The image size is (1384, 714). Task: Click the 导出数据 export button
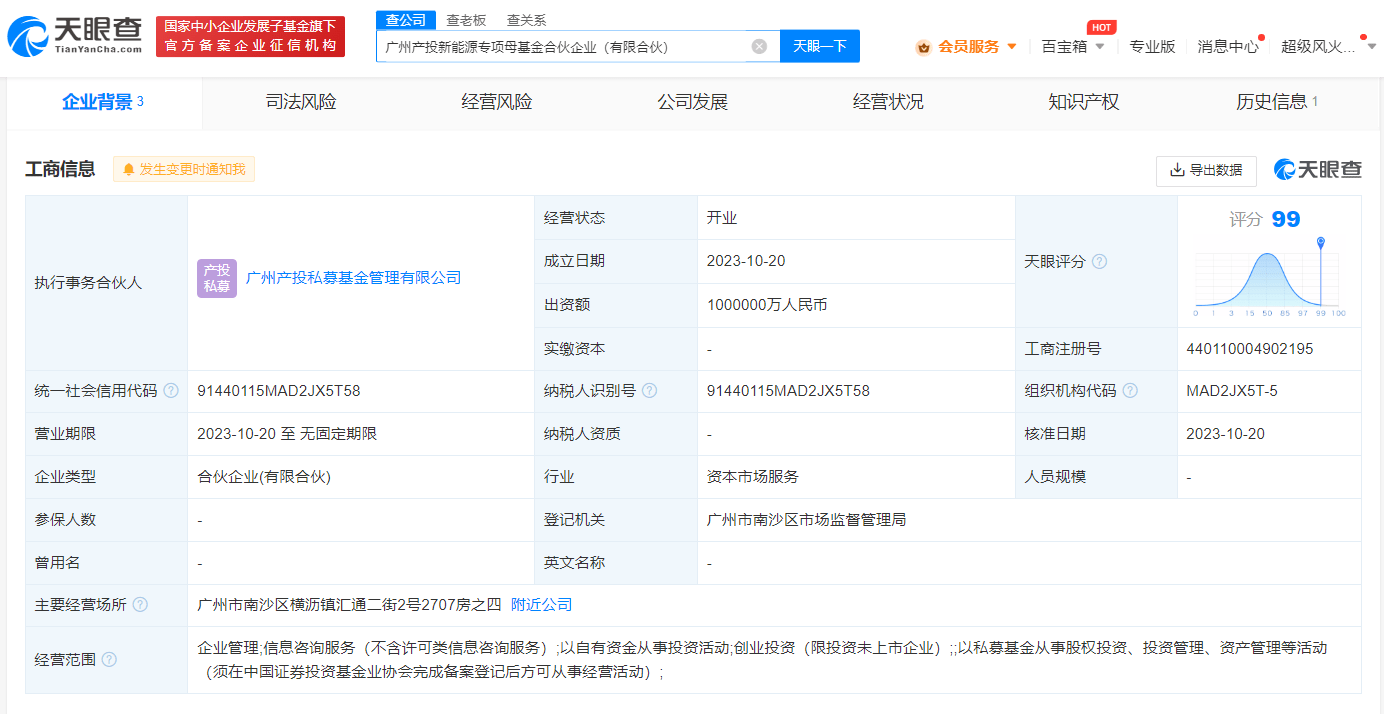pyautogui.click(x=1206, y=170)
